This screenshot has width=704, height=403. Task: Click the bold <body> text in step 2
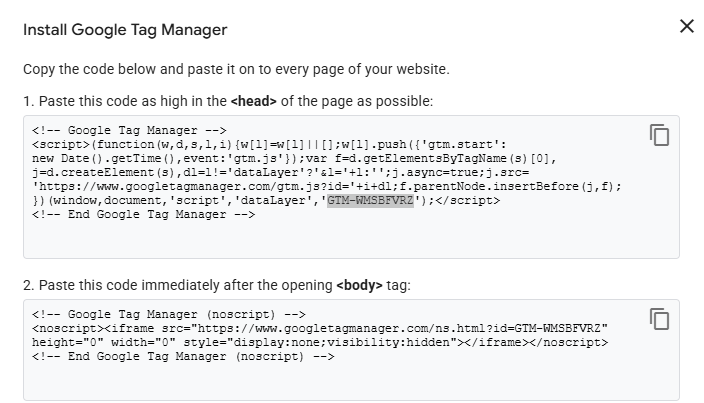[359, 285]
